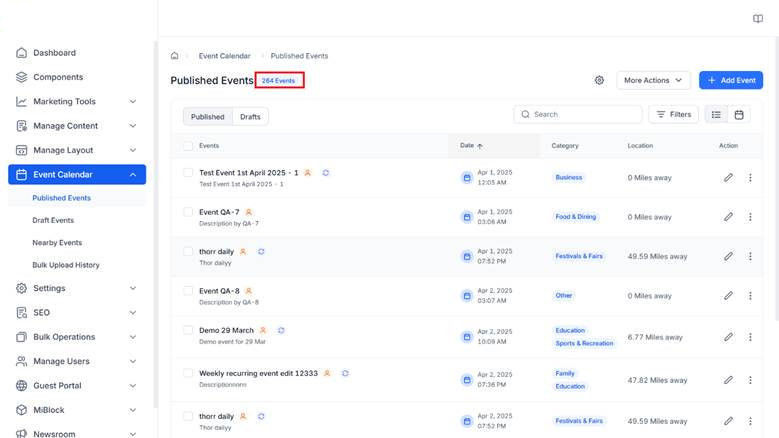Edit pencil for Test Event 1st April 2025
Image resolution: width=779 pixels, height=438 pixels.
(x=728, y=177)
